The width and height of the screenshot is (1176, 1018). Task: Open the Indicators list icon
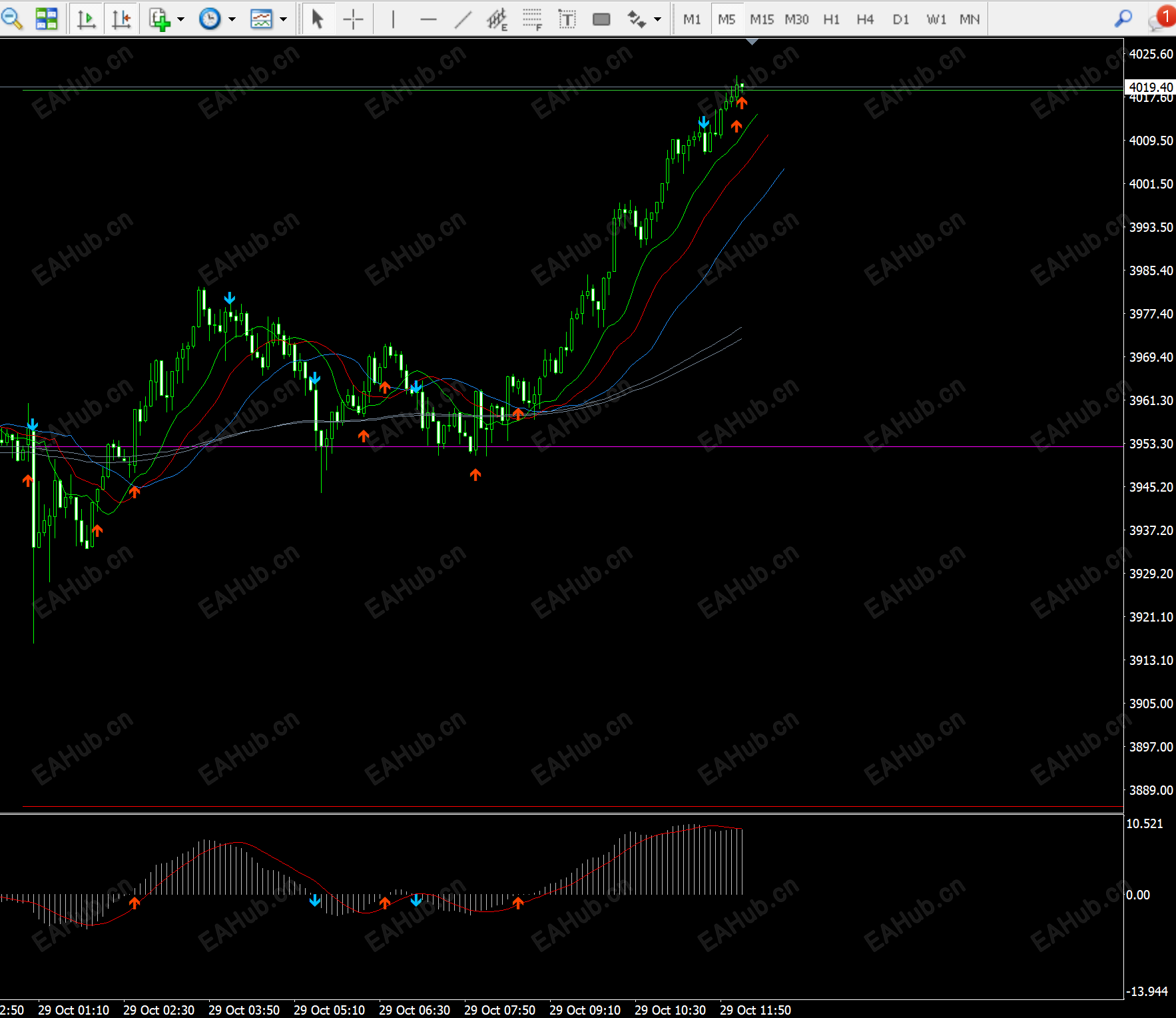[x=159, y=19]
